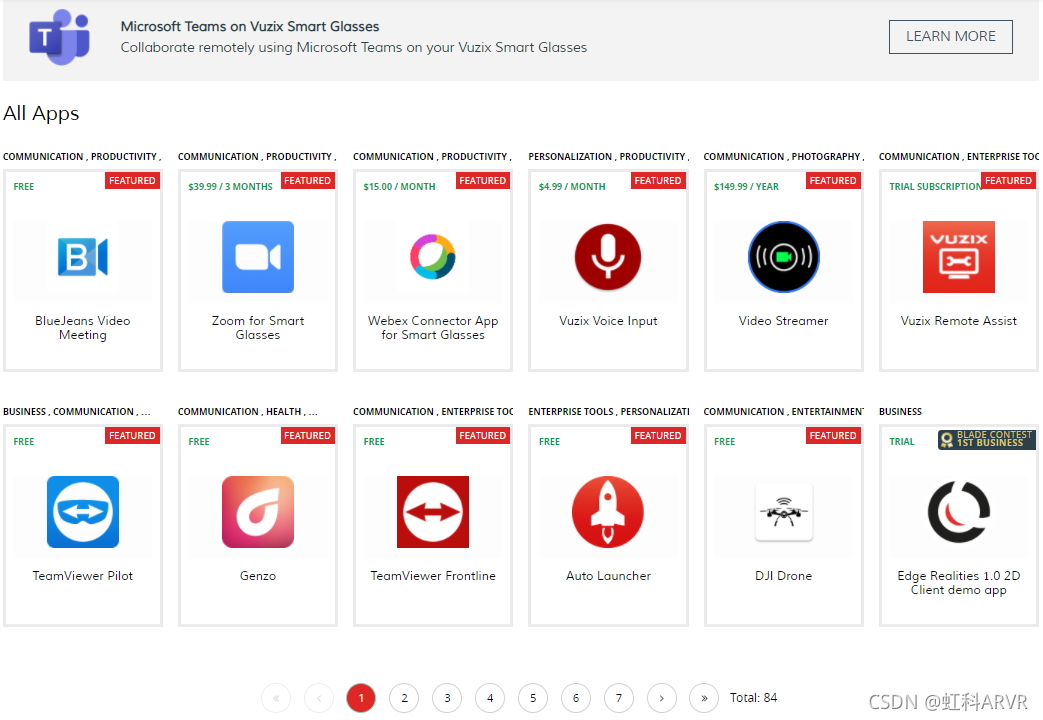
Task: Click the All Apps heading
Action: pos(41,113)
